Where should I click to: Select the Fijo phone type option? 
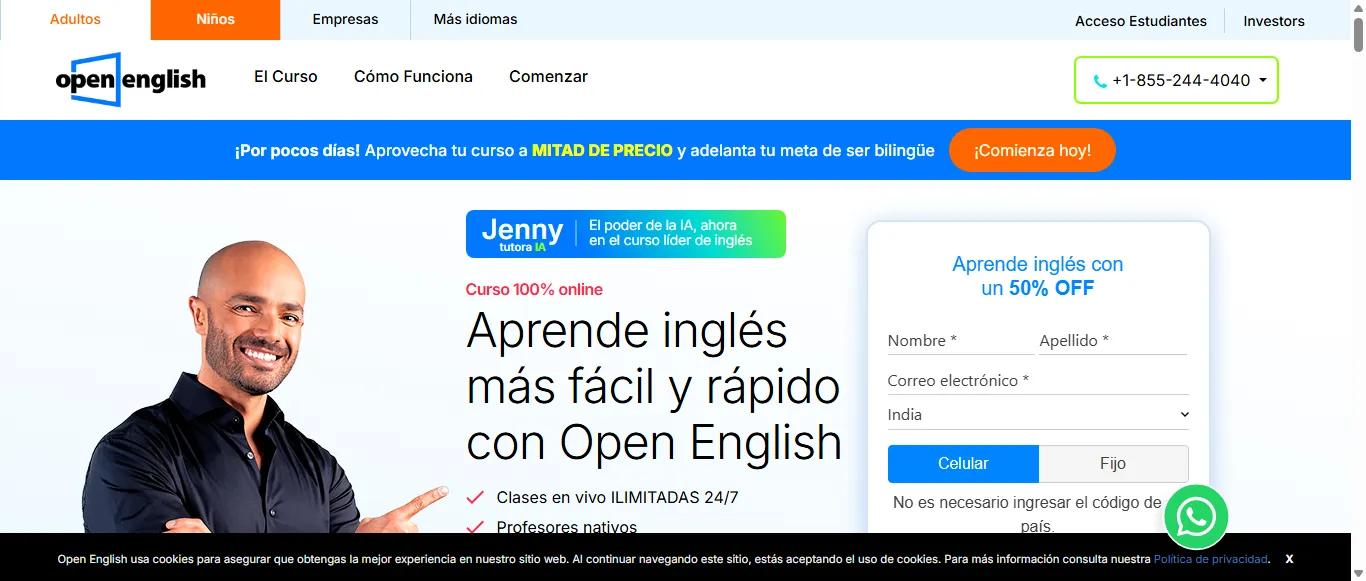(1114, 463)
